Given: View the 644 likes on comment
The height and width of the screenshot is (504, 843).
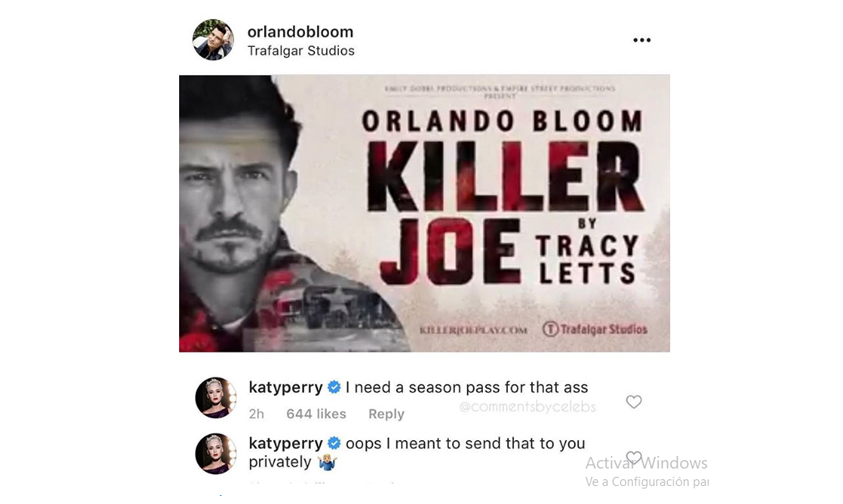Looking at the screenshot, I should coord(316,414).
